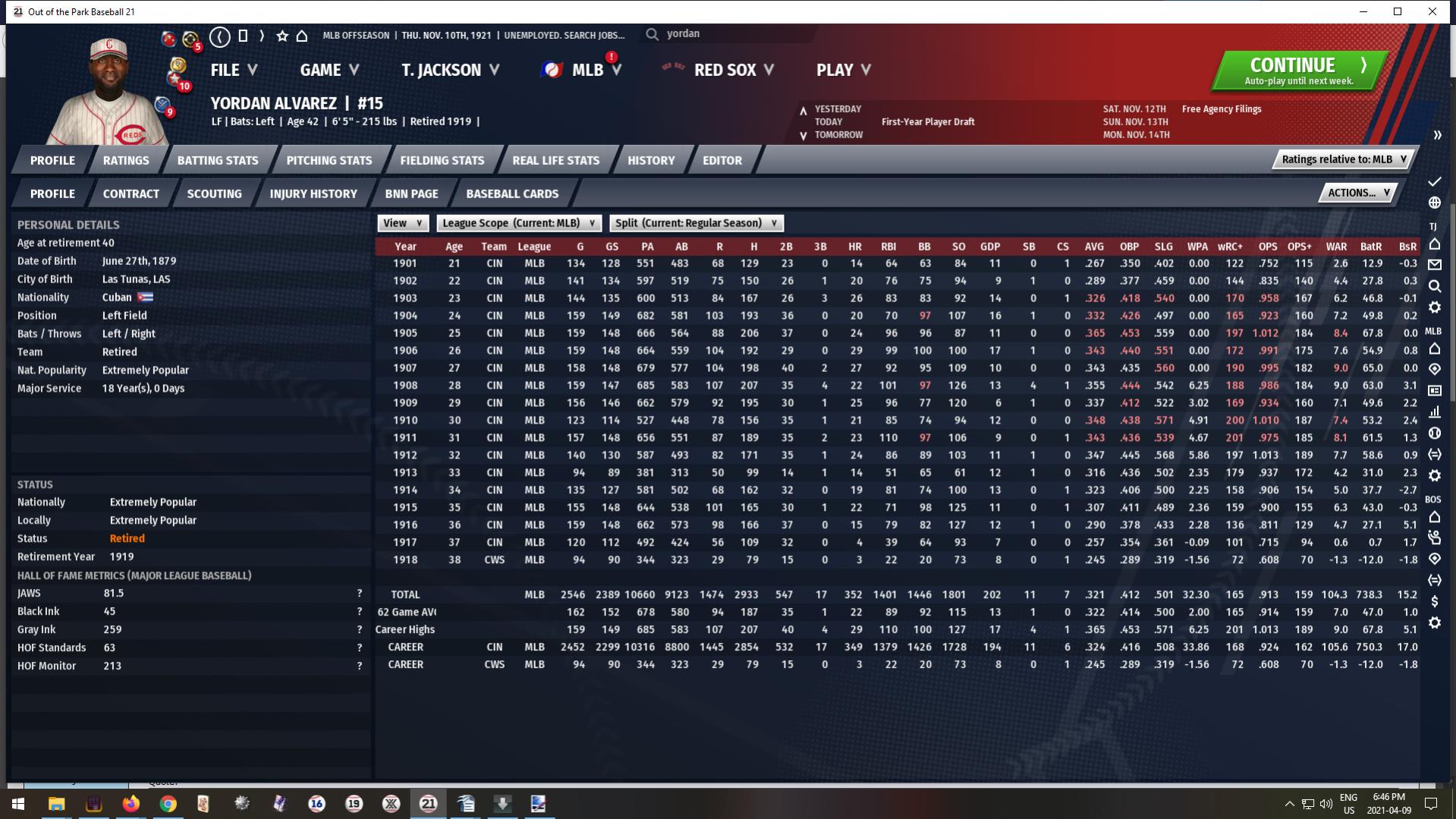Open the GAME menu
The height and width of the screenshot is (819, 1456).
329,70
